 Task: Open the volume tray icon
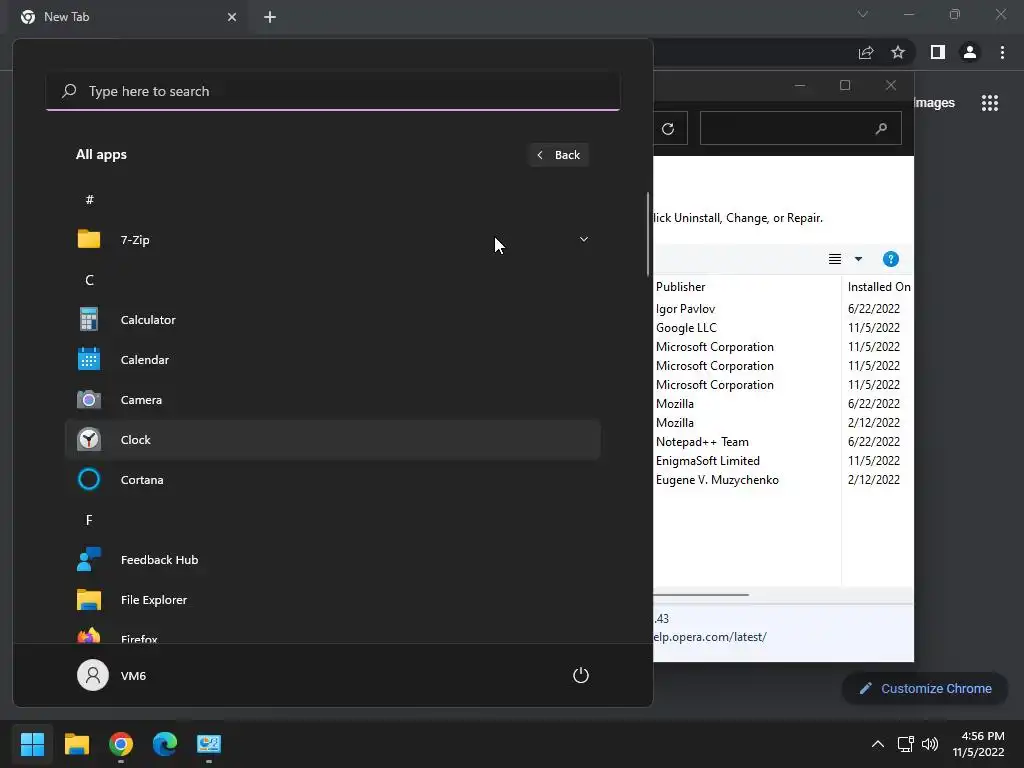coord(930,744)
